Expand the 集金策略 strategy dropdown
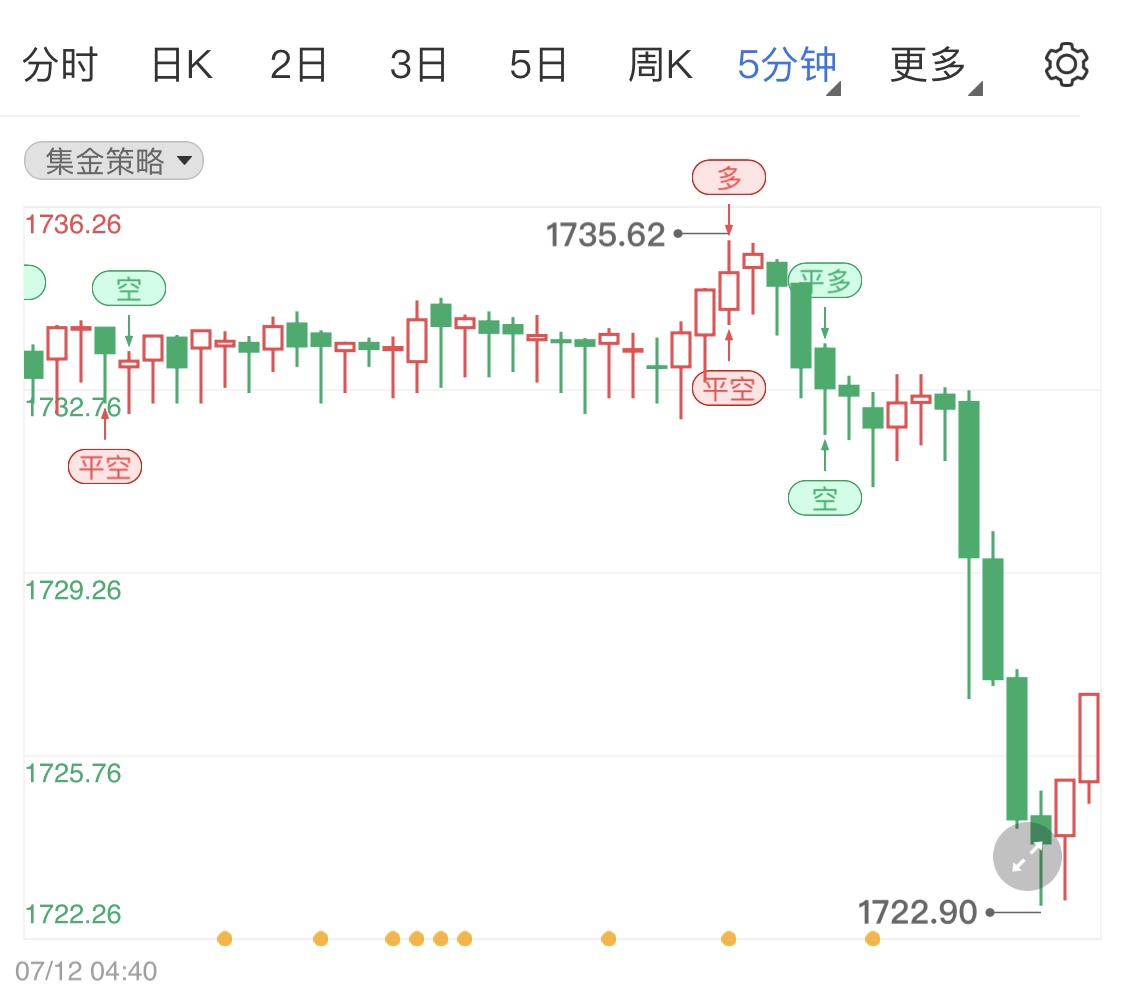Screen dimensions: 1125x992 coord(114,161)
